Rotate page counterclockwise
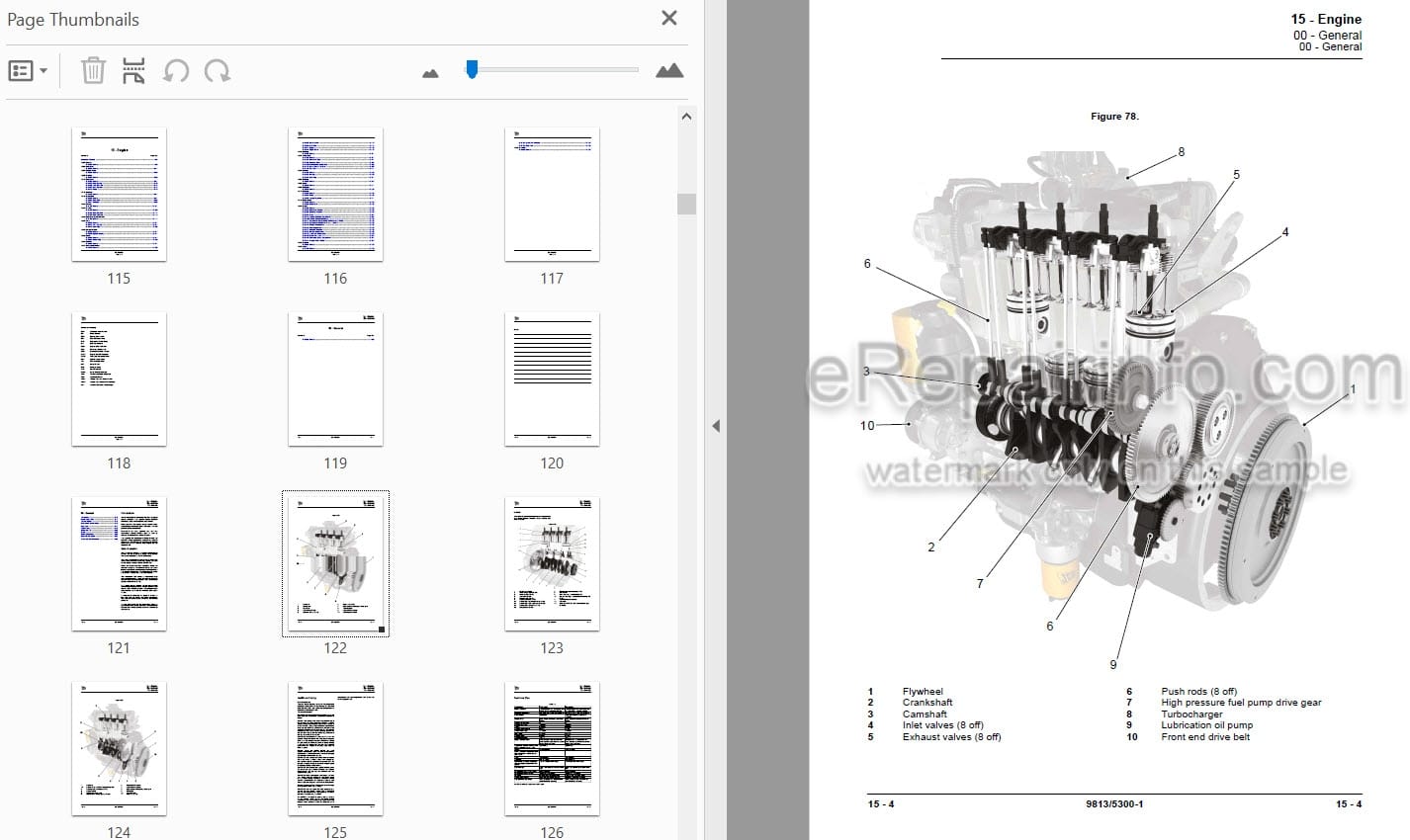The image size is (1410, 840). pos(176,71)
